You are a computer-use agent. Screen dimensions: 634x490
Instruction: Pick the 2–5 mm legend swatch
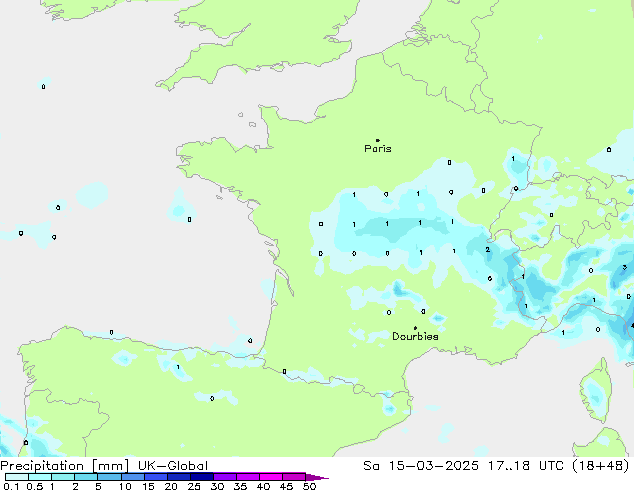point(86,477)
